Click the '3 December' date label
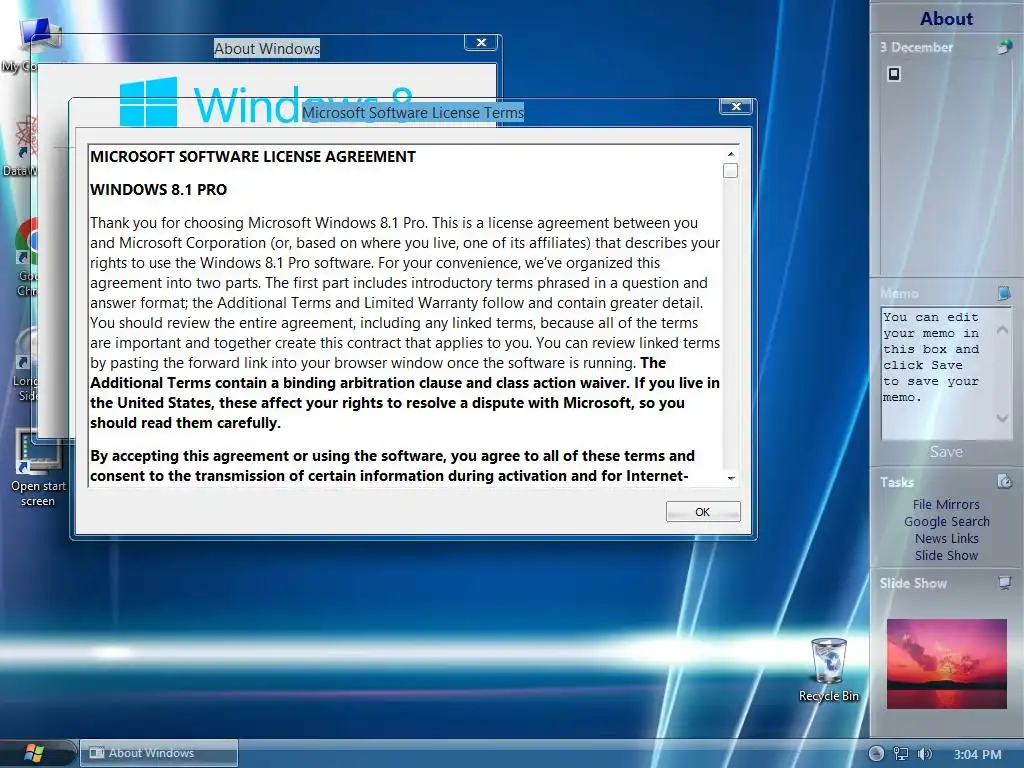The height and width of the screenshot is (768, 1024). tap(916, 47)
